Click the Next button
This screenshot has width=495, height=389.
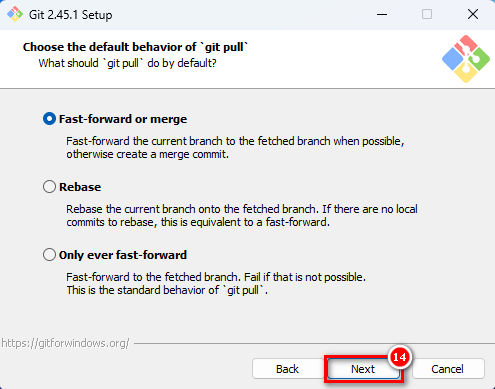[363, 369]
